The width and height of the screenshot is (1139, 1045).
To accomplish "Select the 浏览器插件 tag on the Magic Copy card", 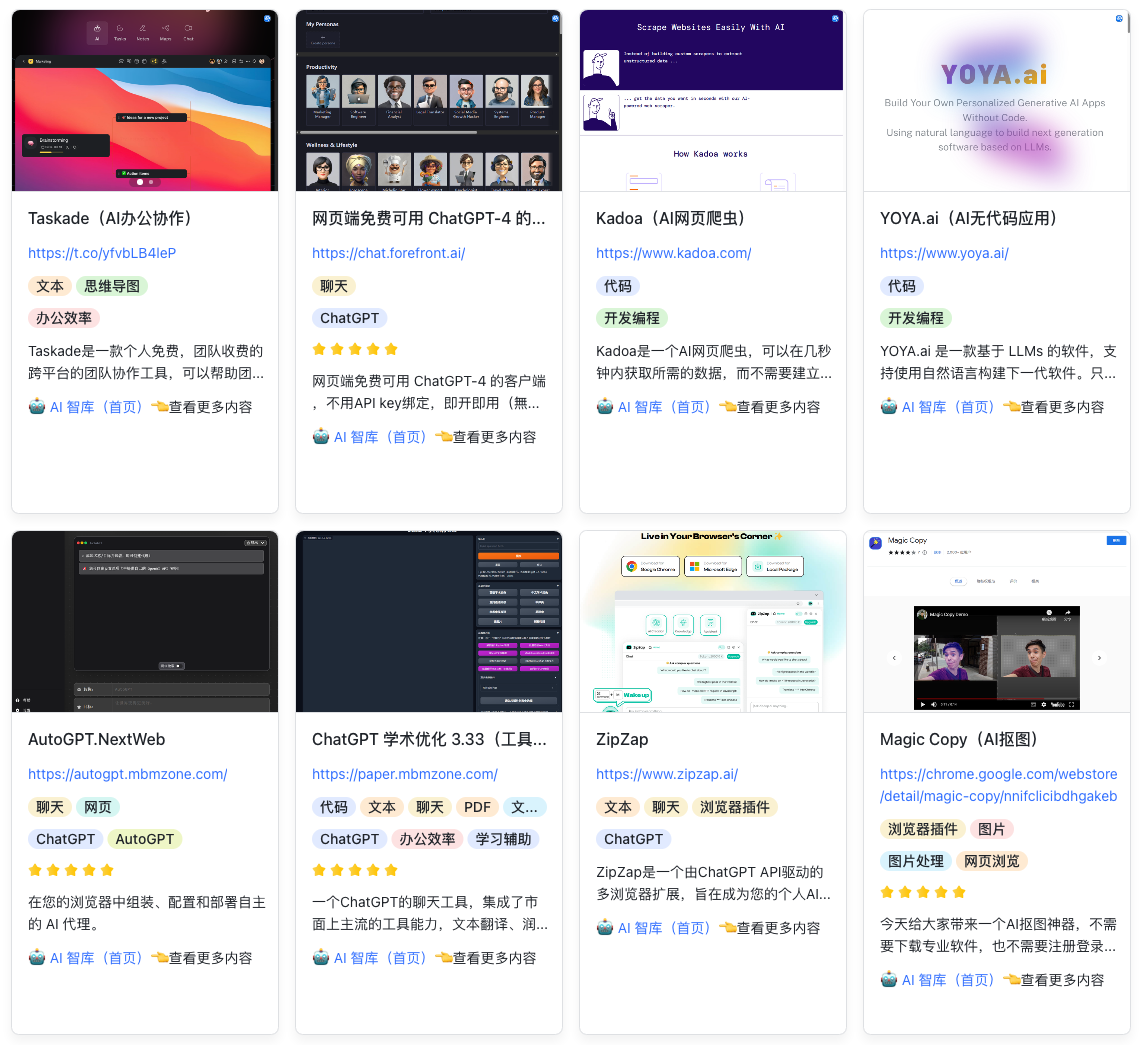I will tap(923, 829).
